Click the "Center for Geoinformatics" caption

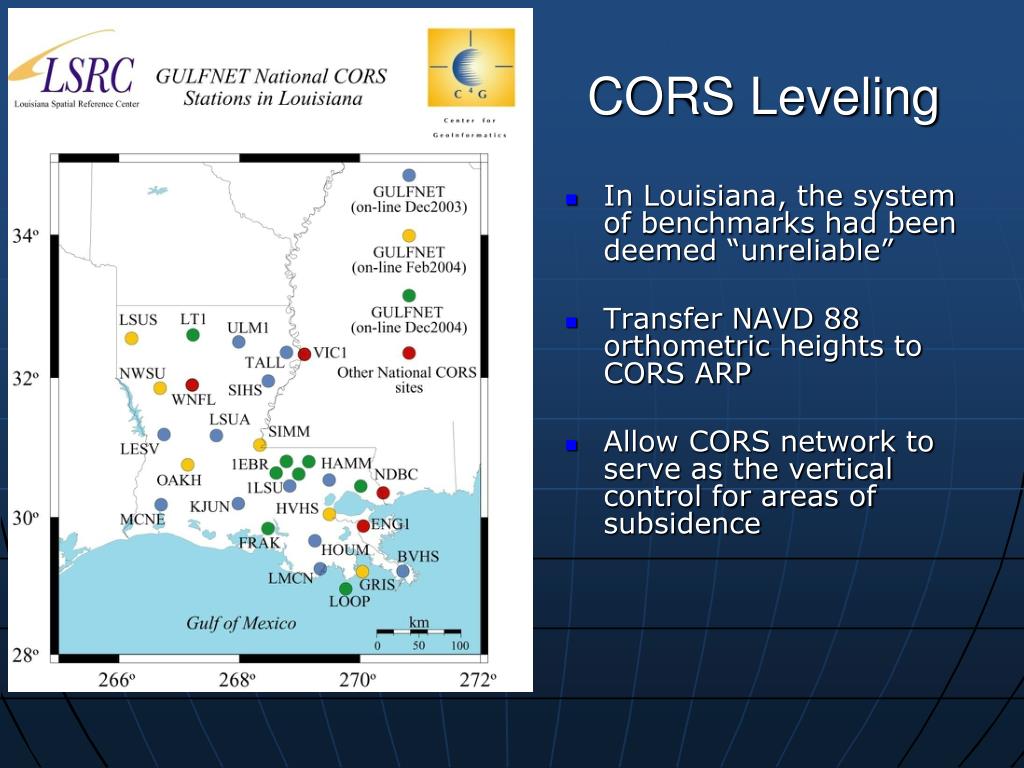[x=470, y=128]
